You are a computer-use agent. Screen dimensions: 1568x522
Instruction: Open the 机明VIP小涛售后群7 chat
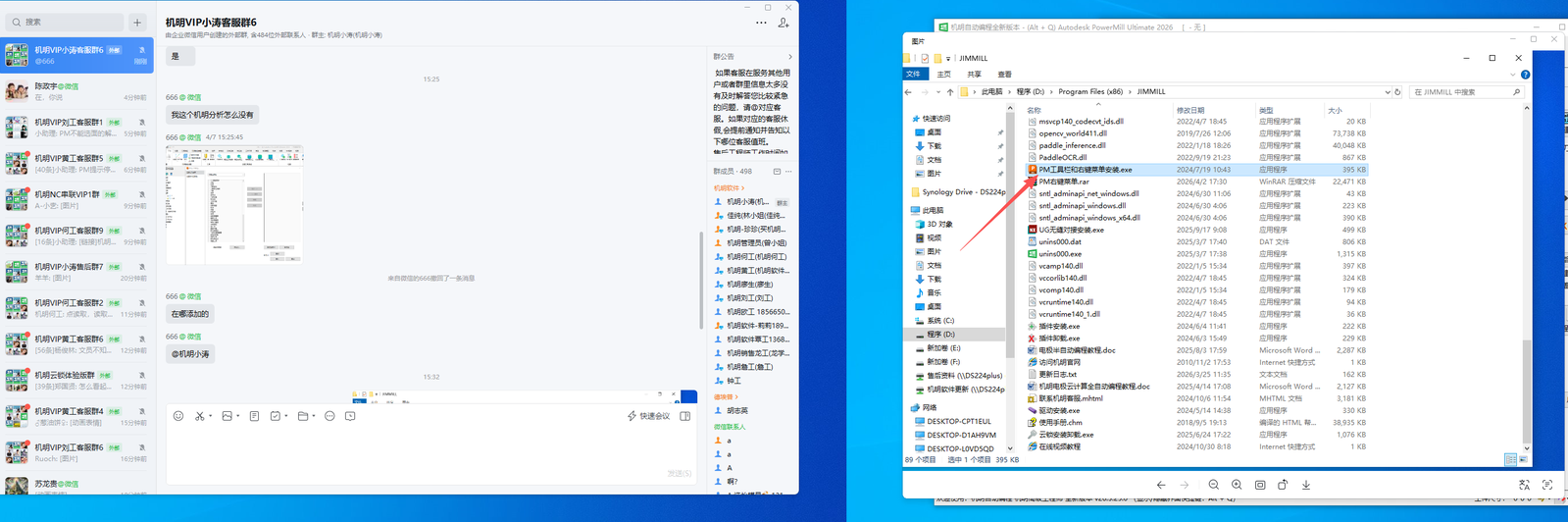(x=77, y=272)
